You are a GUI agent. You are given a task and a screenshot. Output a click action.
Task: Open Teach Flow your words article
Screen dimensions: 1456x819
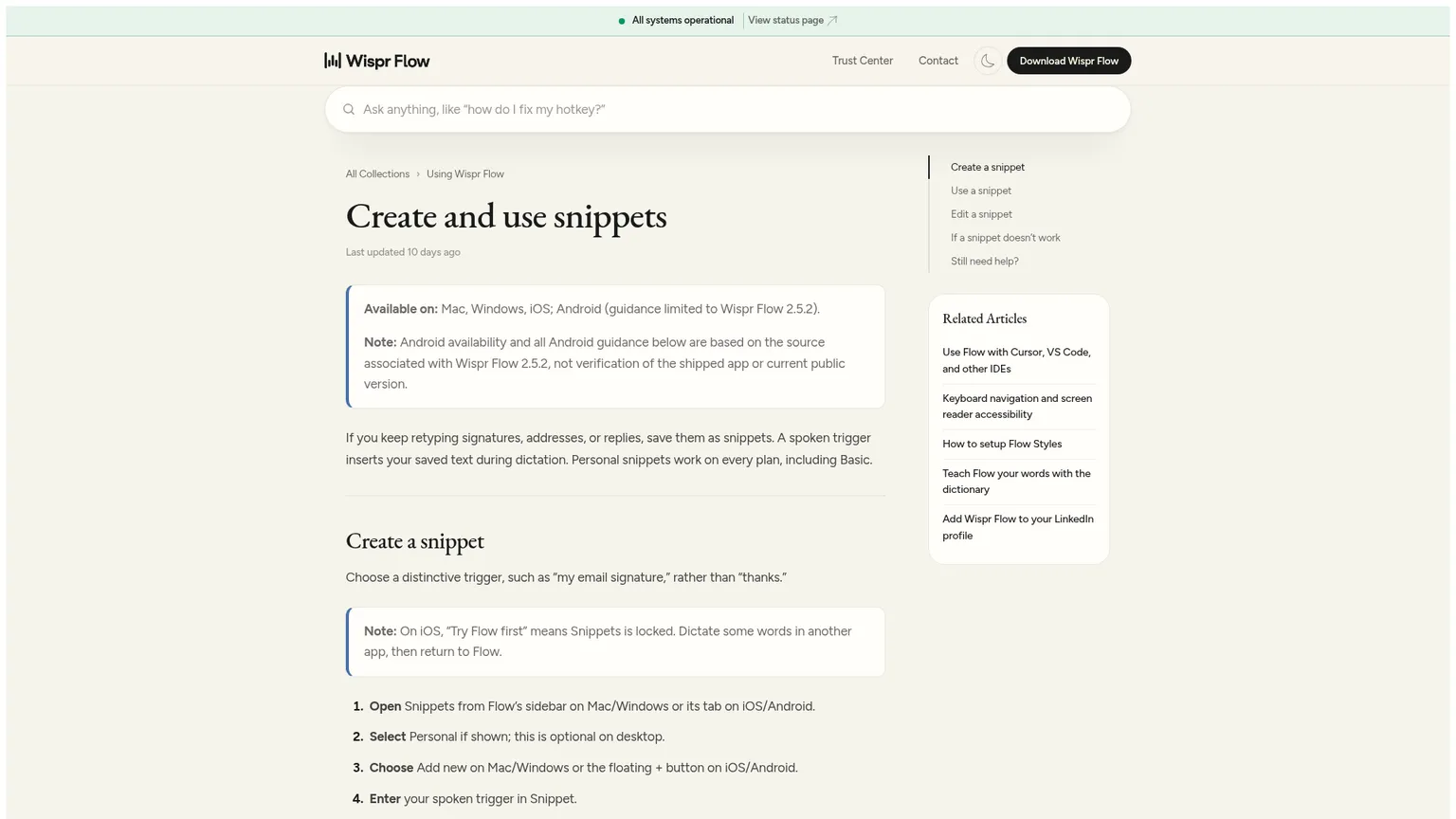pos(1017,482)
